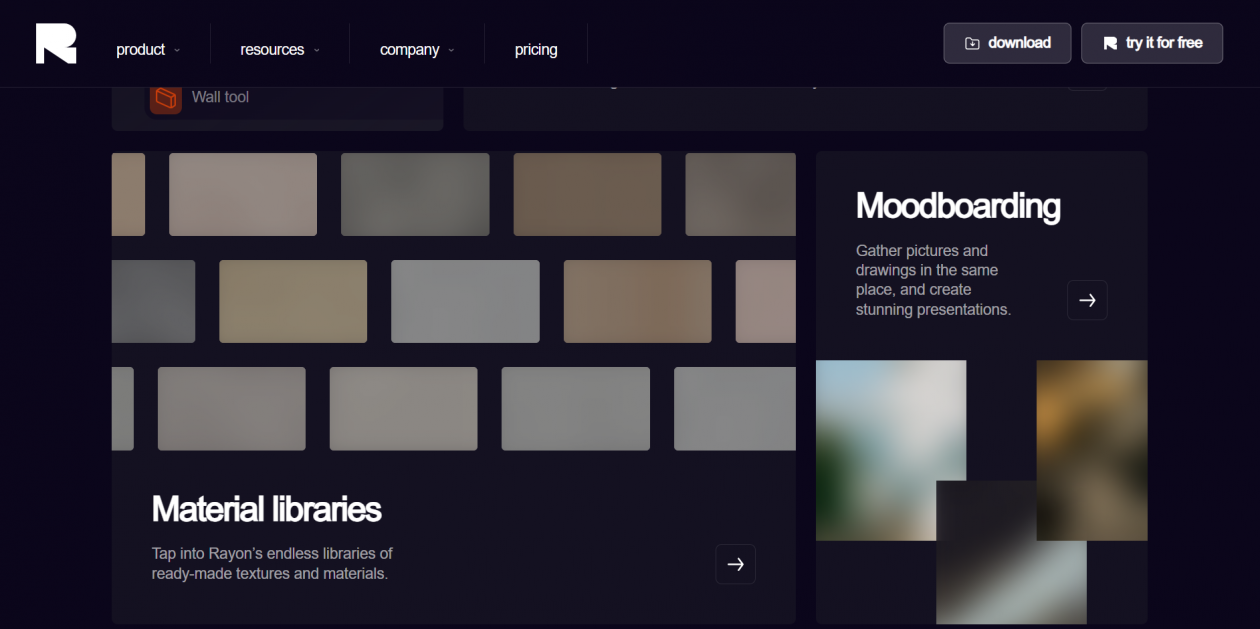
Task: Expand the product menu chevron
Action: coord(177,50)
